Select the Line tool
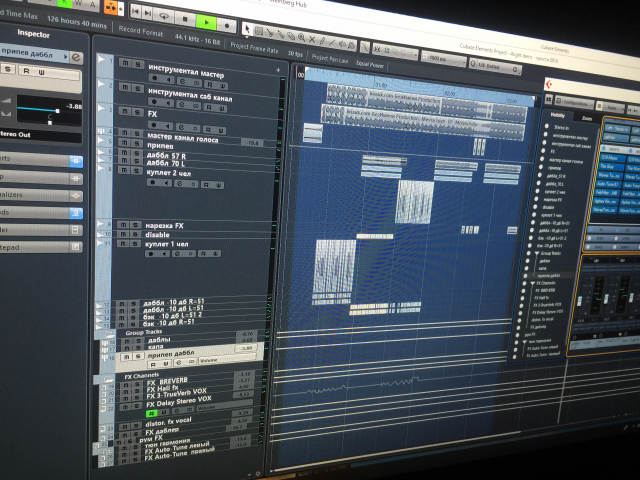The image size is (640, 480). pyautogui.click(x=332, y=42)
